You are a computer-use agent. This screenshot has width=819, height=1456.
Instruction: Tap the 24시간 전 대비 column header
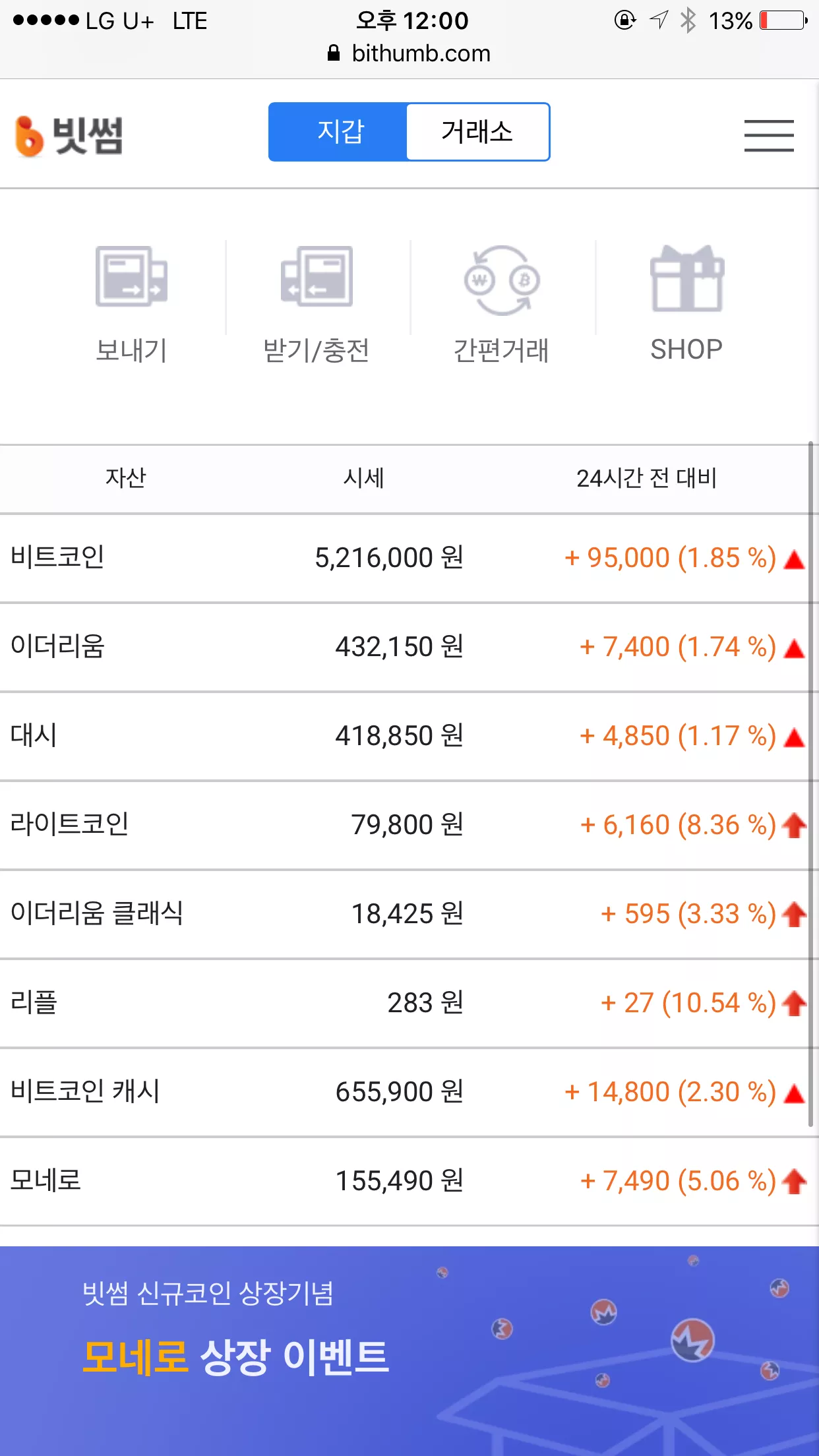pyautogui.click(x=646, y=478)
